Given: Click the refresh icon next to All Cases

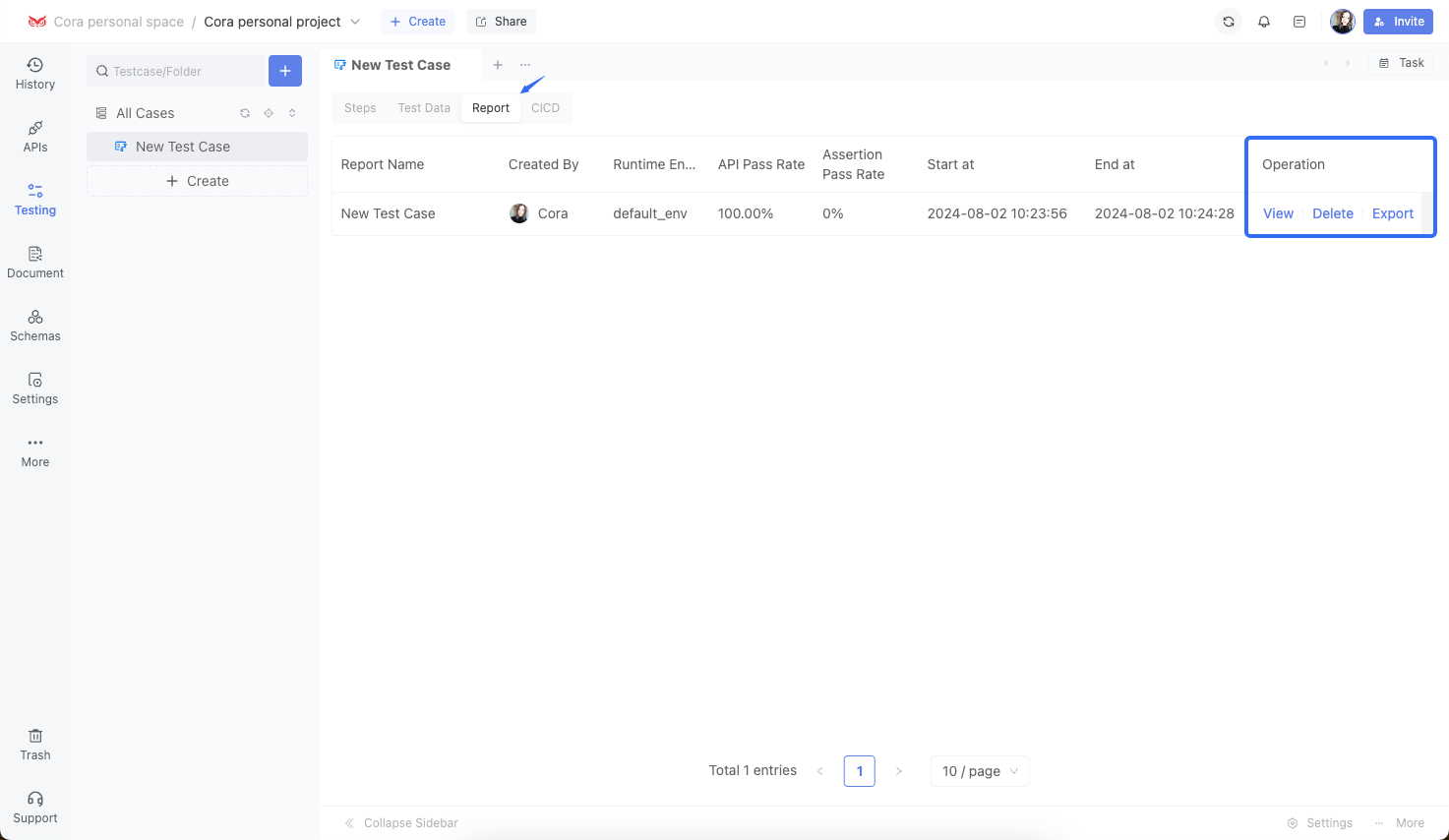Looking at the screenshot, I should click(245, 113).
